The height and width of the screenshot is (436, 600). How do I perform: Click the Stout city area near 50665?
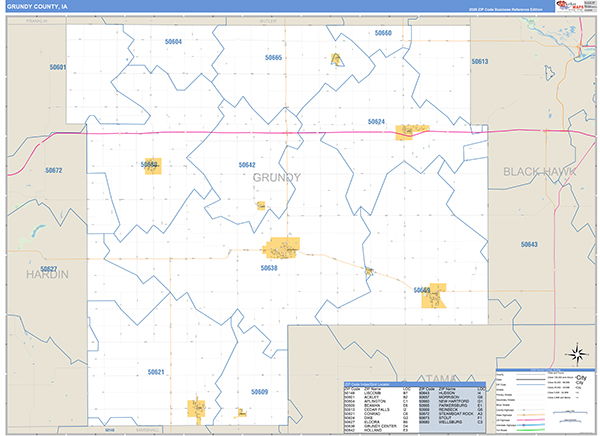tap(336, 59)
